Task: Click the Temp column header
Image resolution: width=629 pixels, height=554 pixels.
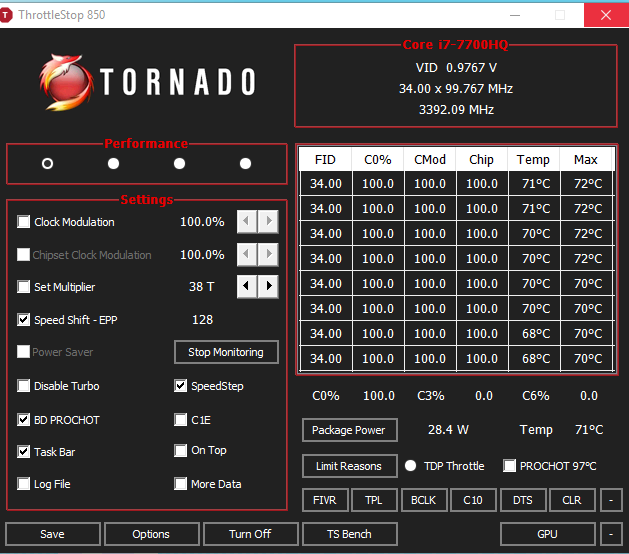Action: point(533,160)
